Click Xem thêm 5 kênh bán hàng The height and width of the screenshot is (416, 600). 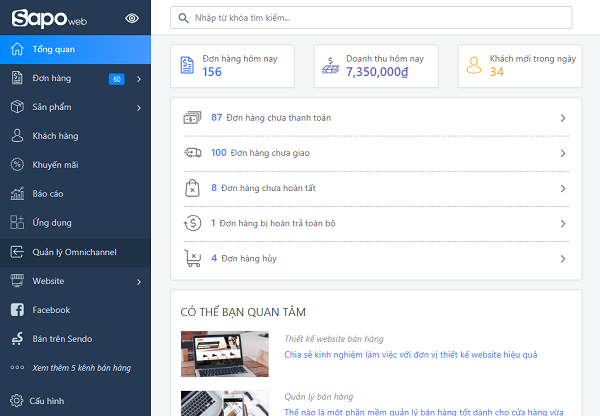coord(80,368)
